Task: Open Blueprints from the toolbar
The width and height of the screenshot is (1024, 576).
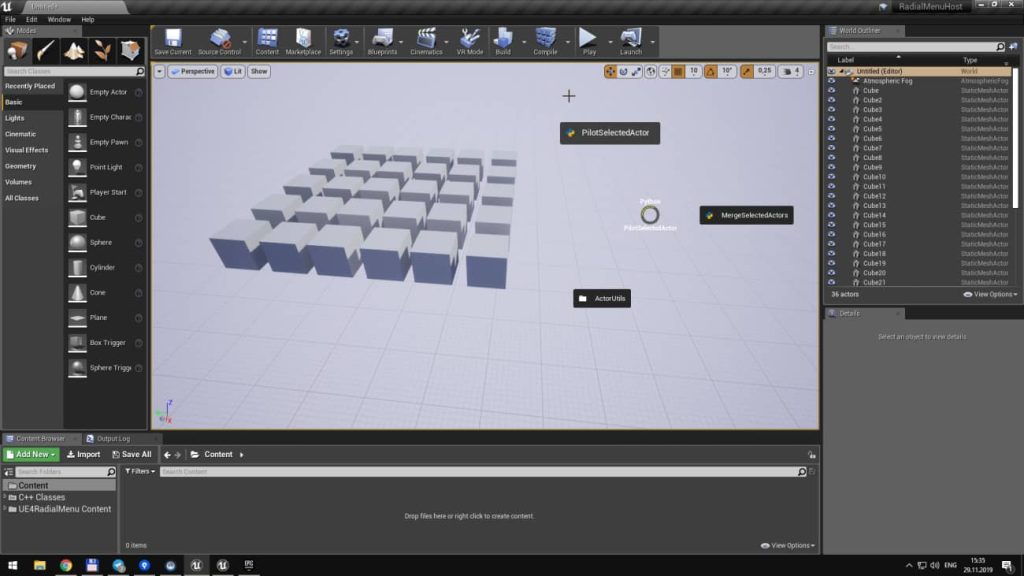Action: (382, 42)
